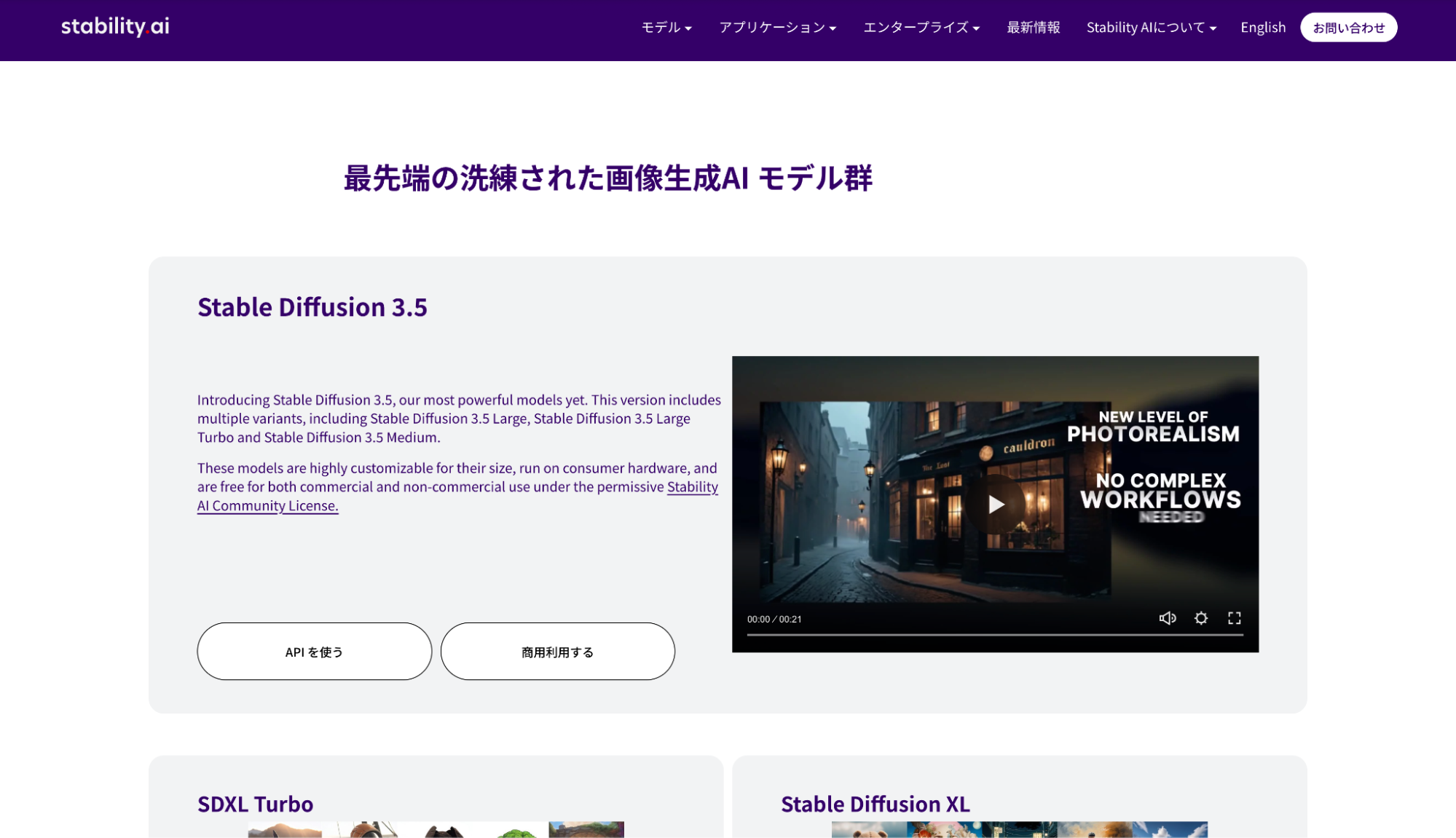Open video settings gear icon
The width and height of the screenshot is (1456, 838).
(x=1201, y=618)
